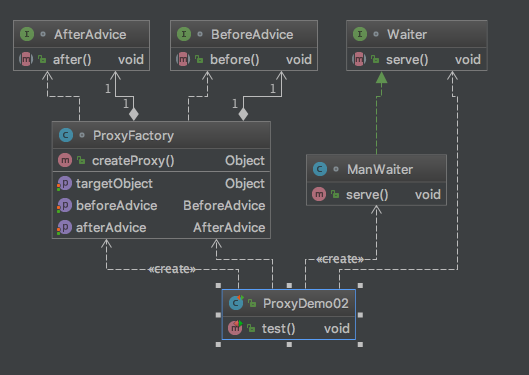This screenshot has height=375, width=529.
Task: Click the ProxyFactory class icon
Action: pos(66,135)
